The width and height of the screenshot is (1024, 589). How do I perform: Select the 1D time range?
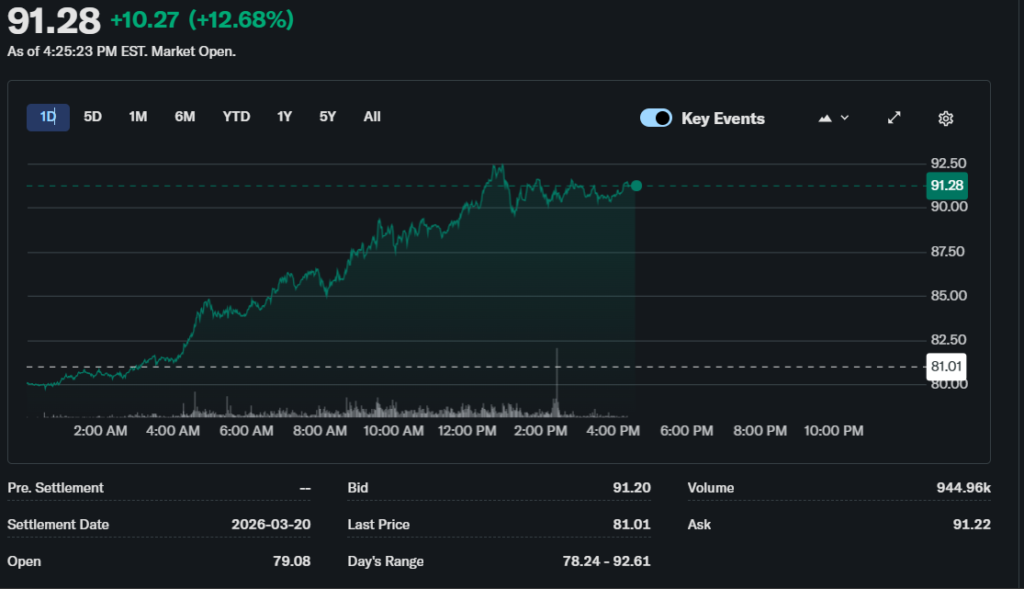click(x=48, y=117)
